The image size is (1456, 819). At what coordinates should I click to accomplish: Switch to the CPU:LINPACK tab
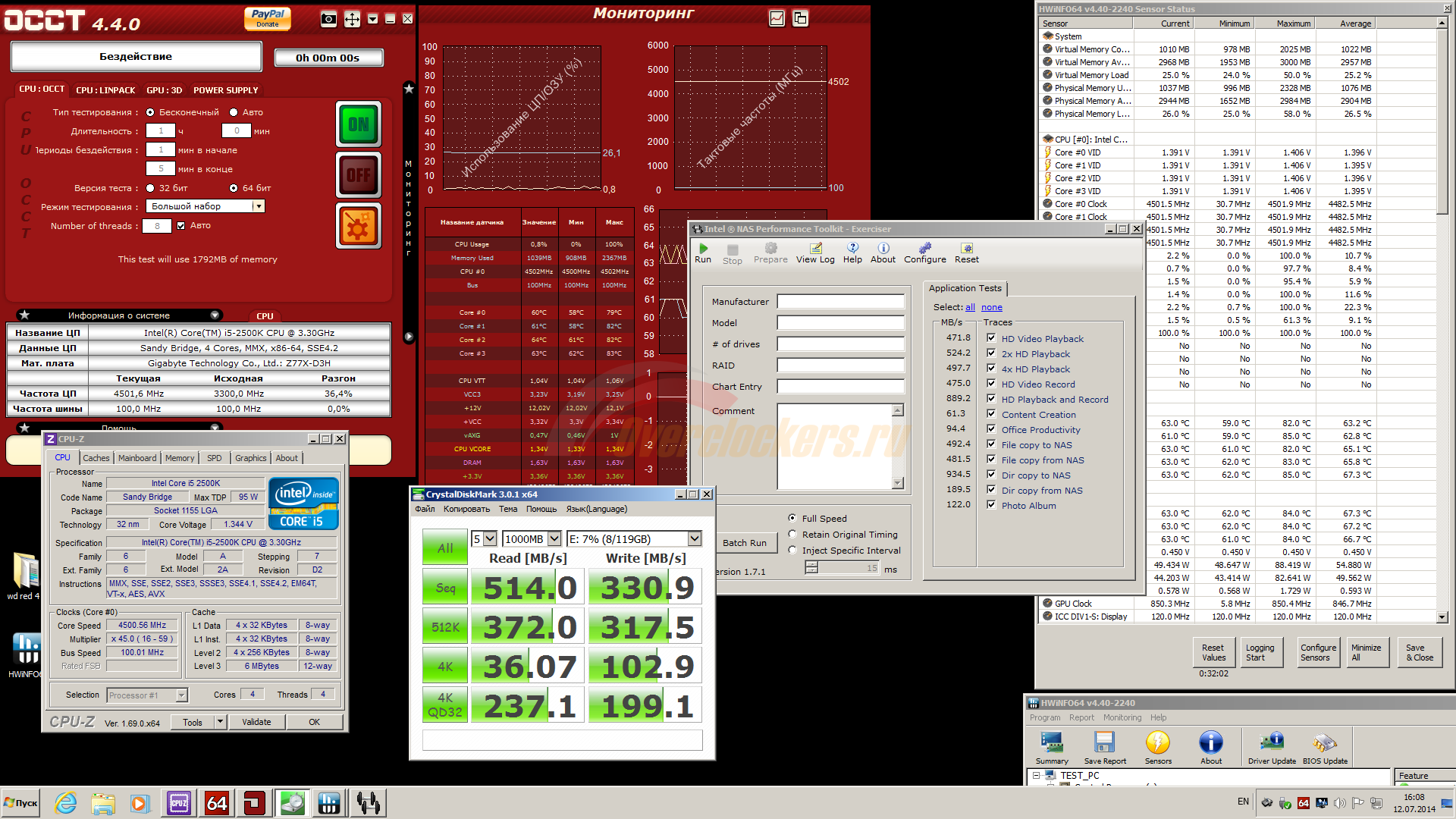coord(105,90)
